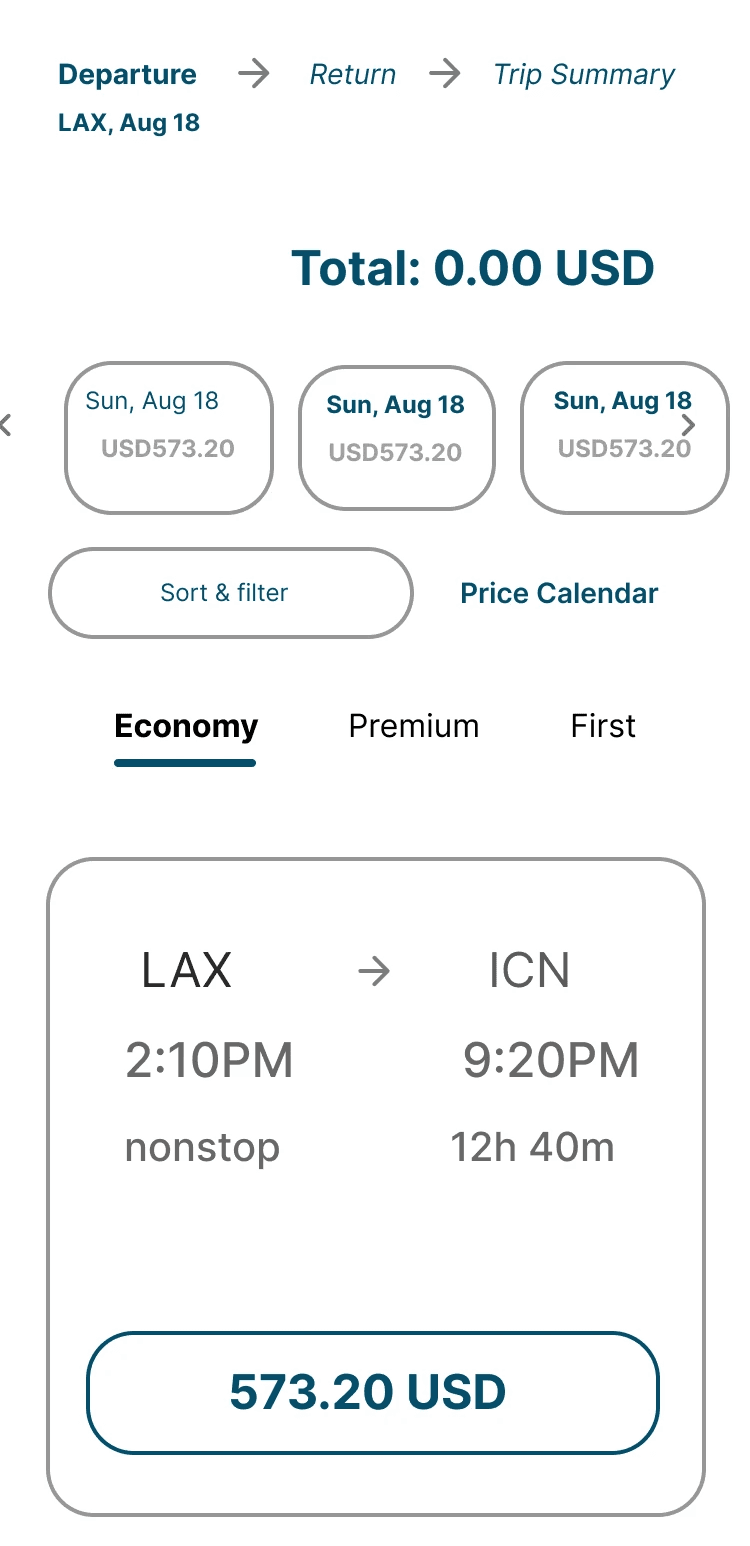Click the 12h 40m flight duration

pos(532,1147)
